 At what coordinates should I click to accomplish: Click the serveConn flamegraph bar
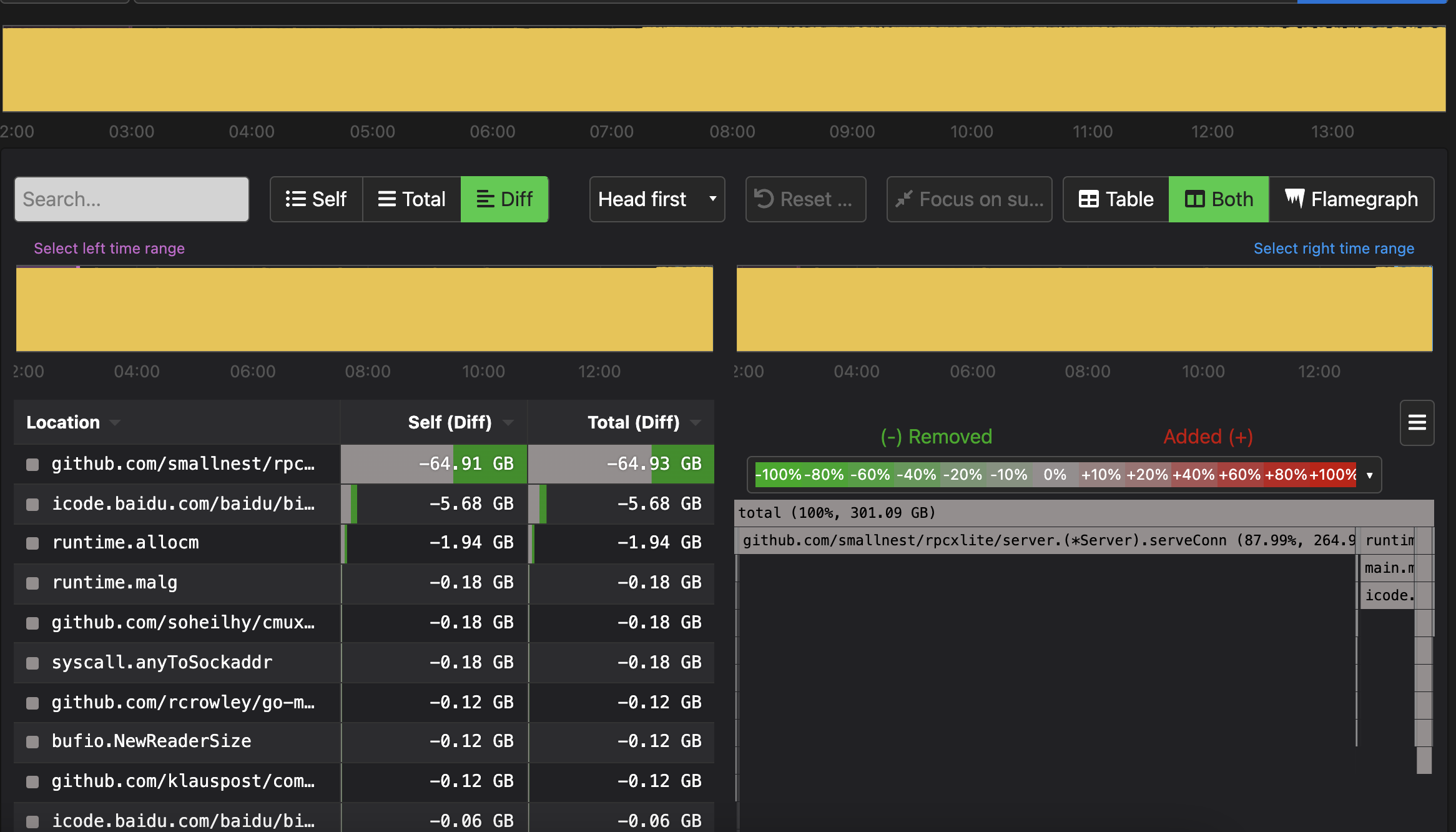point(1046,540)
